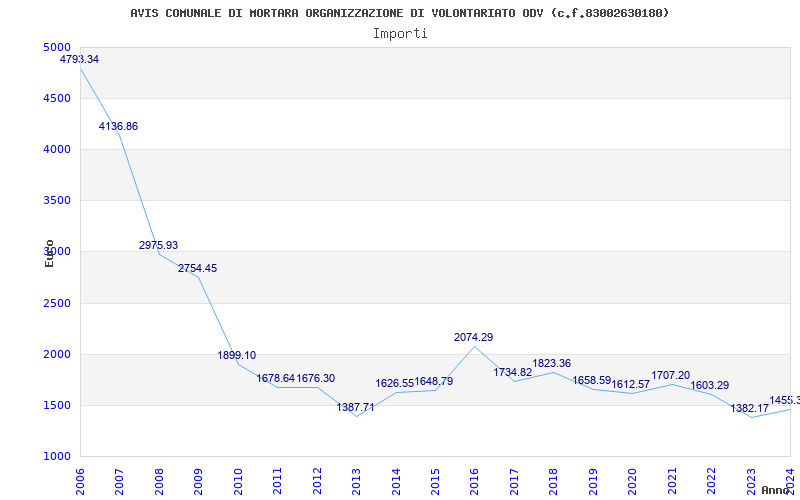The height and width of the screenshot is (500, 800).
Task: Click the 4000 y-axis tick
Action: point(57,149)
